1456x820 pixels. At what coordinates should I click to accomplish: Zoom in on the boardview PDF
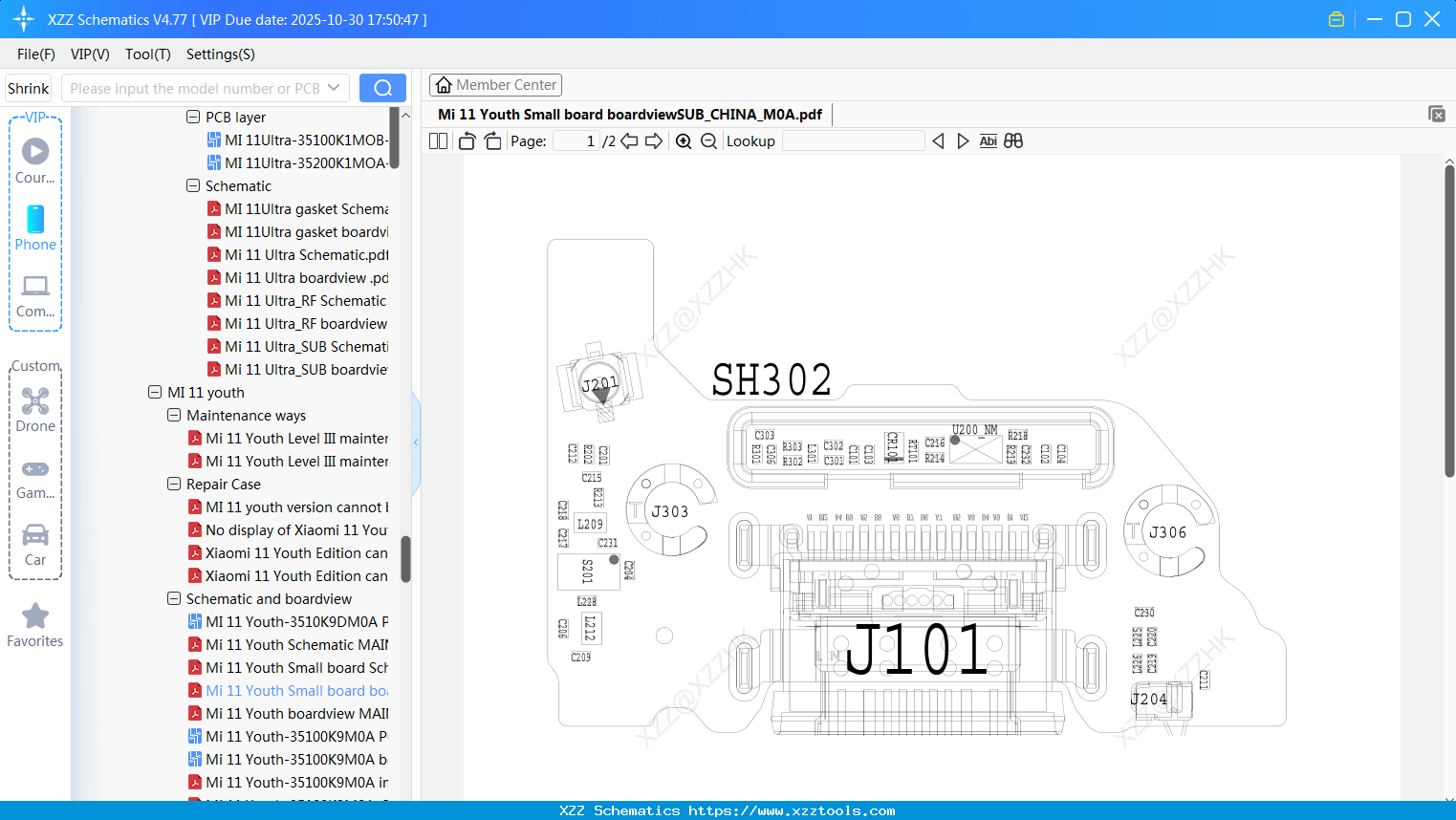pos(684,140)
